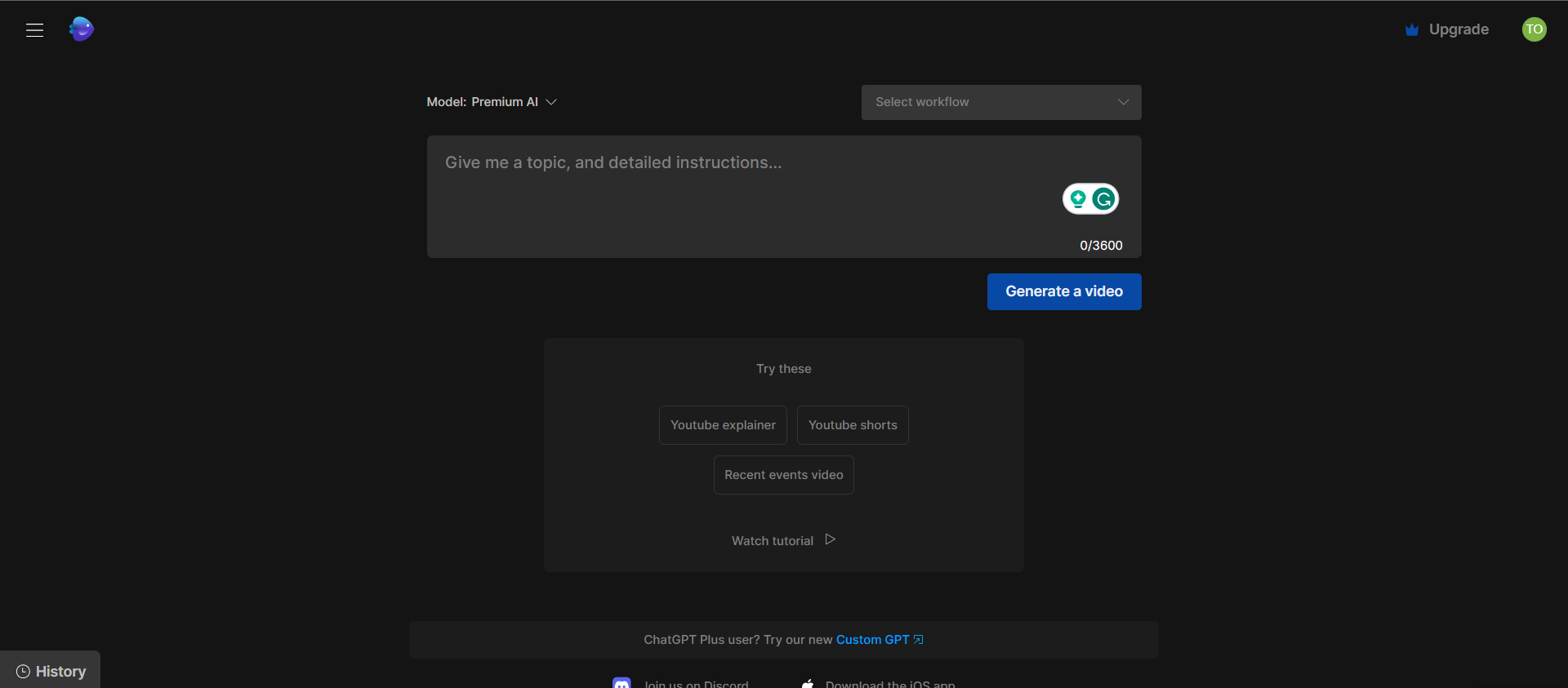This screenshot has width=1568, height=688.
Task: Open the TO user avatar menu
Action: [1535, 29]
